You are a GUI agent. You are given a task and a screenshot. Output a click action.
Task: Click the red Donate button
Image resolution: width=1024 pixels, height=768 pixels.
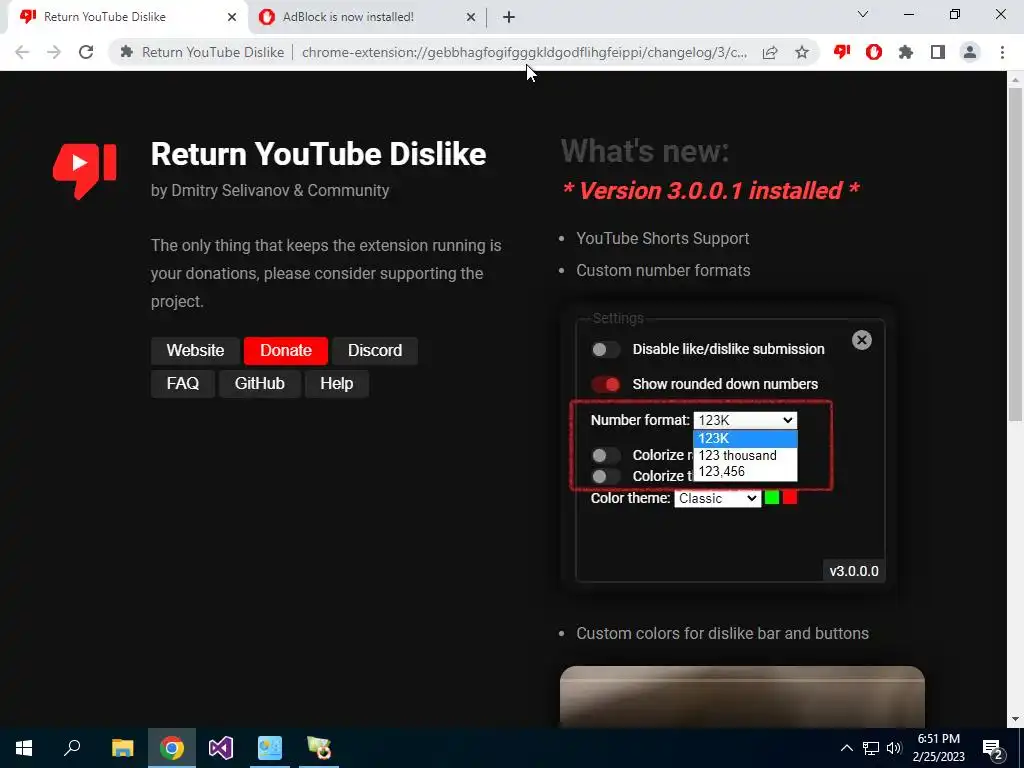point(285,351)
